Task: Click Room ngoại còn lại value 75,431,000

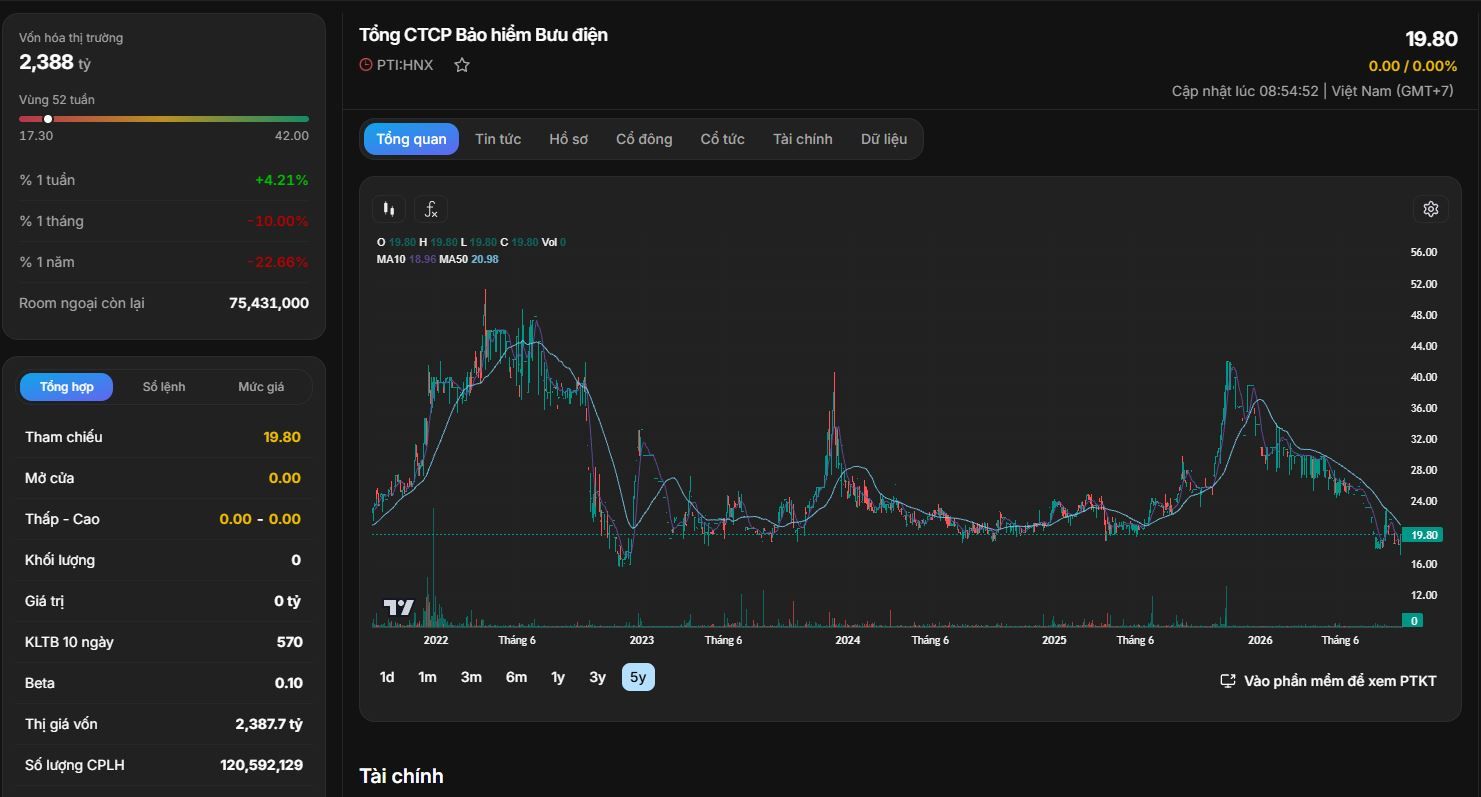Action: coord(269,303)
